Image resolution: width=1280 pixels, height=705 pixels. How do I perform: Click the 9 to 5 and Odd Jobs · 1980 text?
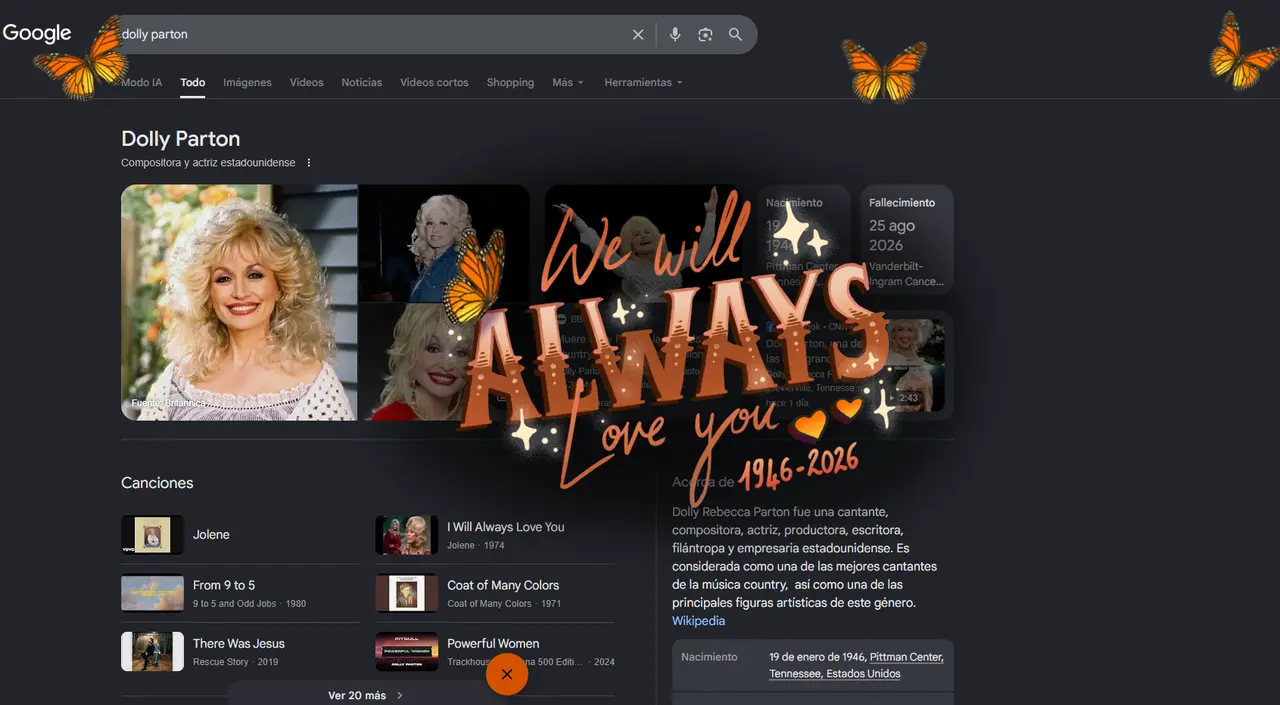coord(250,604)
